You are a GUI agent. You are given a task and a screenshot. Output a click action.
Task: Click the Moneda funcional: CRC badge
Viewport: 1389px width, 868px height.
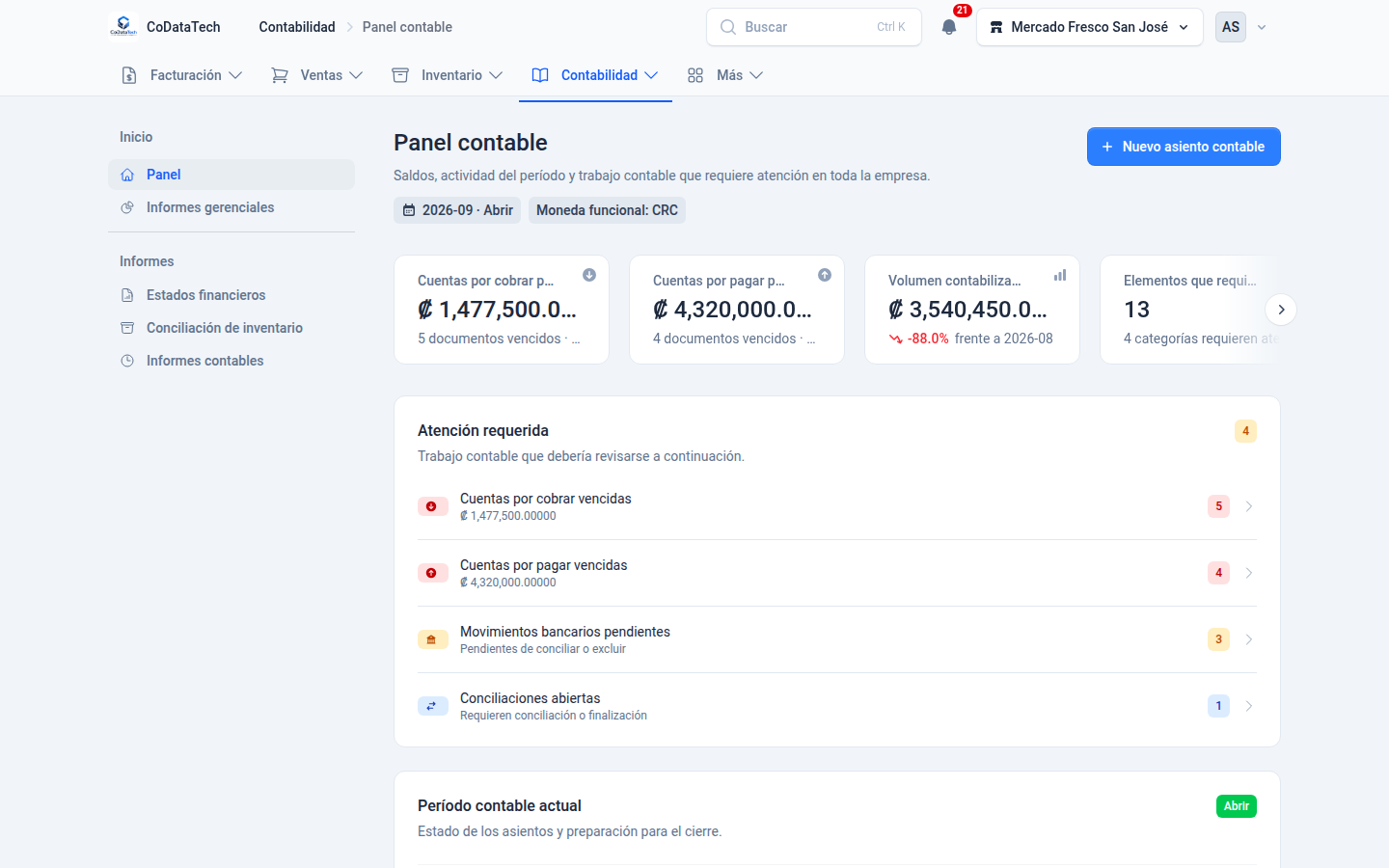coord(607,210)
